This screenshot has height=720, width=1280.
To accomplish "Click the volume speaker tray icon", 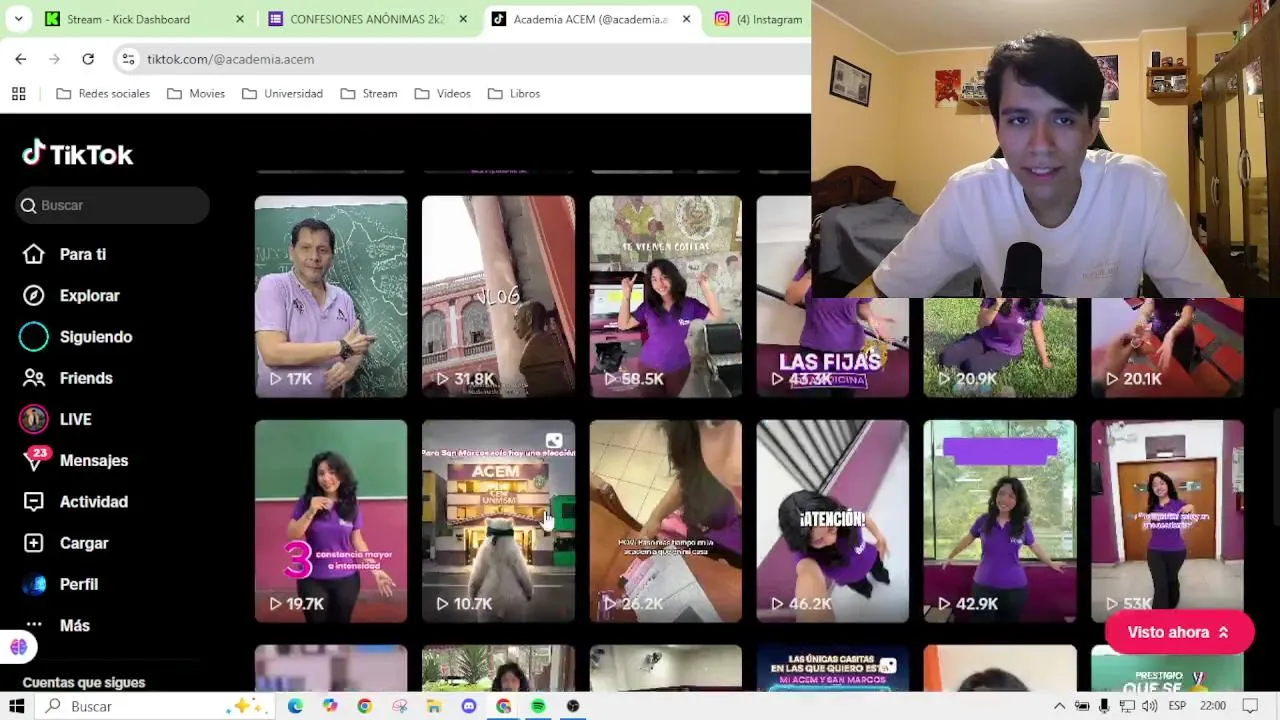I will 1149,706.
